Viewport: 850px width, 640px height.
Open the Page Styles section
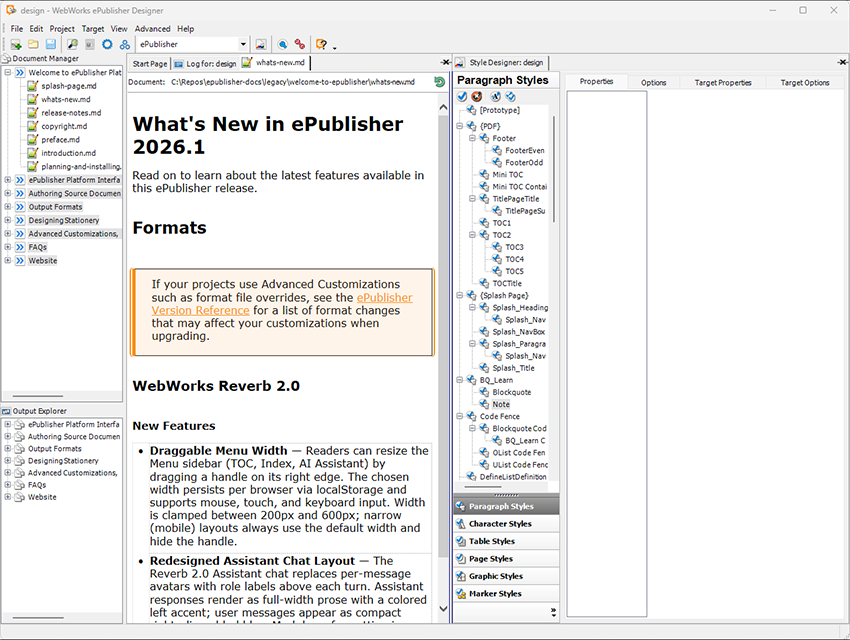506,558
